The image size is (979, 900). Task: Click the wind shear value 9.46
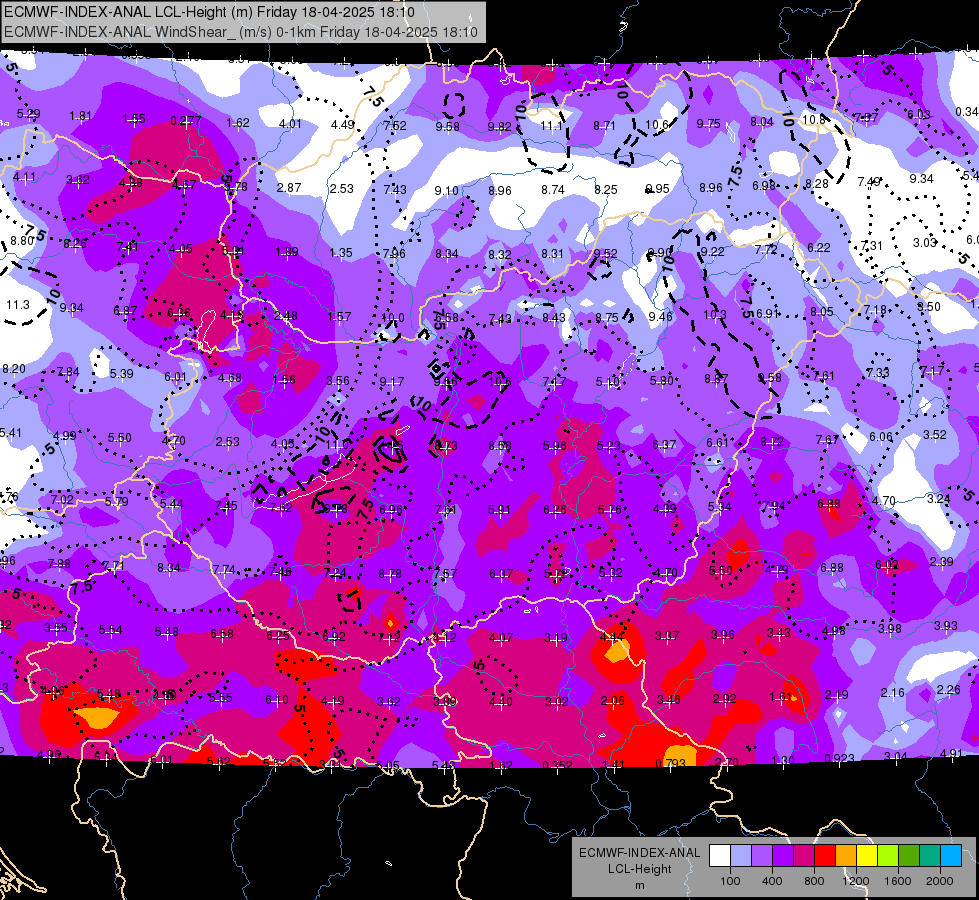coord(661,317)
